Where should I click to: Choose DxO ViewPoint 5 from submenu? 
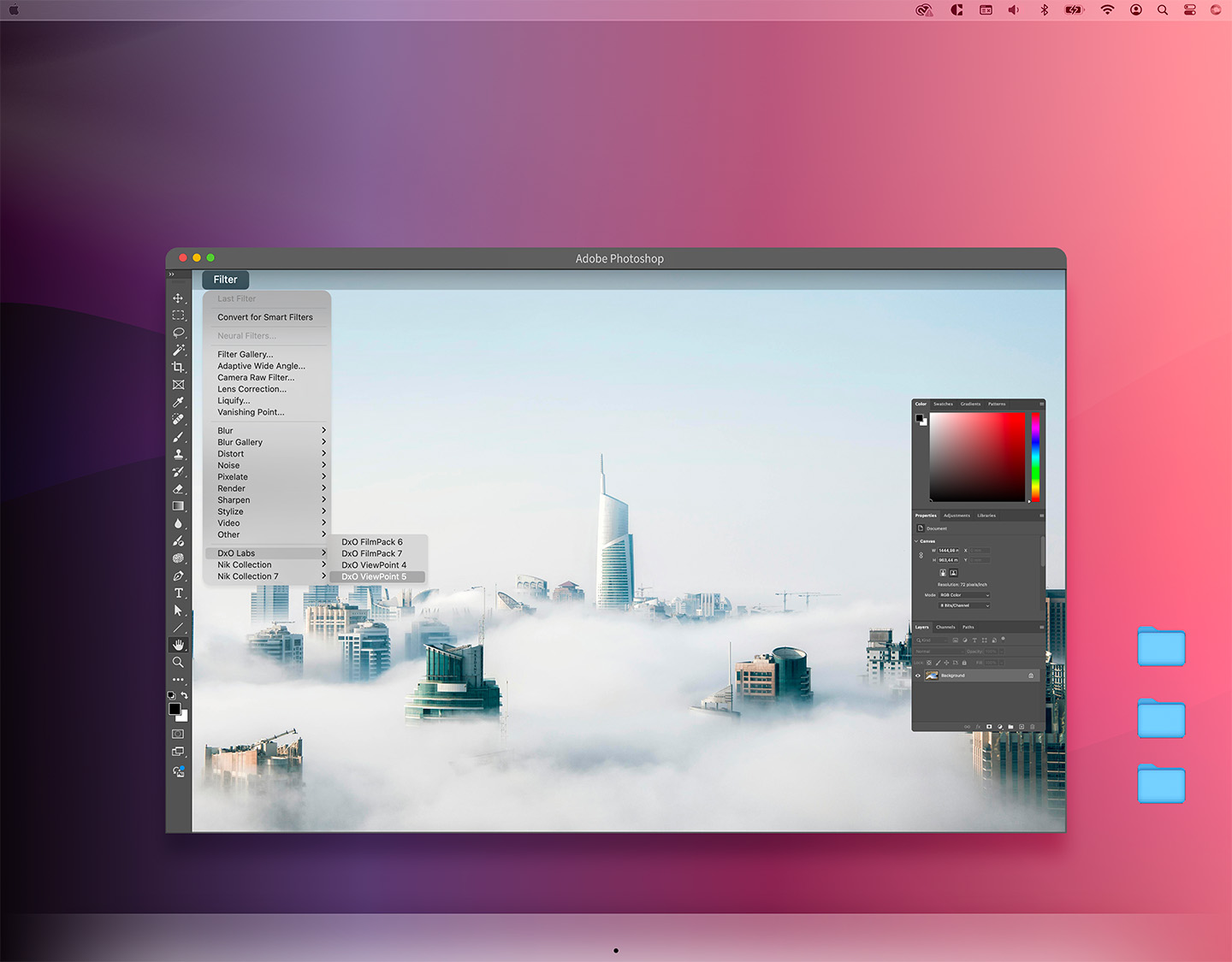[x=374, y=577]
